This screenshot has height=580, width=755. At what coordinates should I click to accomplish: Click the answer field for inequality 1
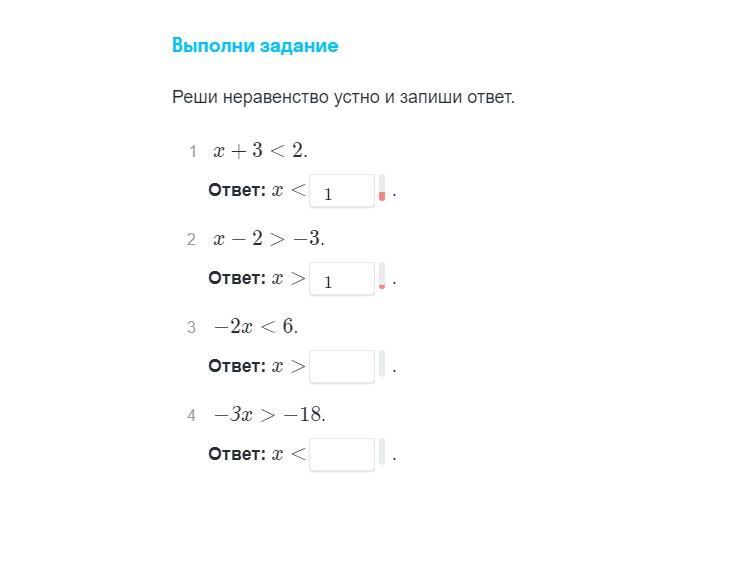[342, 190]
